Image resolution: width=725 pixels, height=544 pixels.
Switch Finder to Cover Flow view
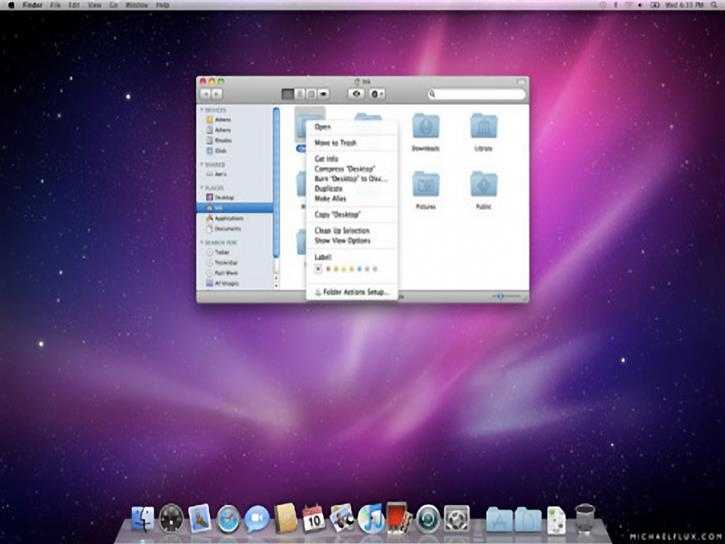tap(323, 94)
